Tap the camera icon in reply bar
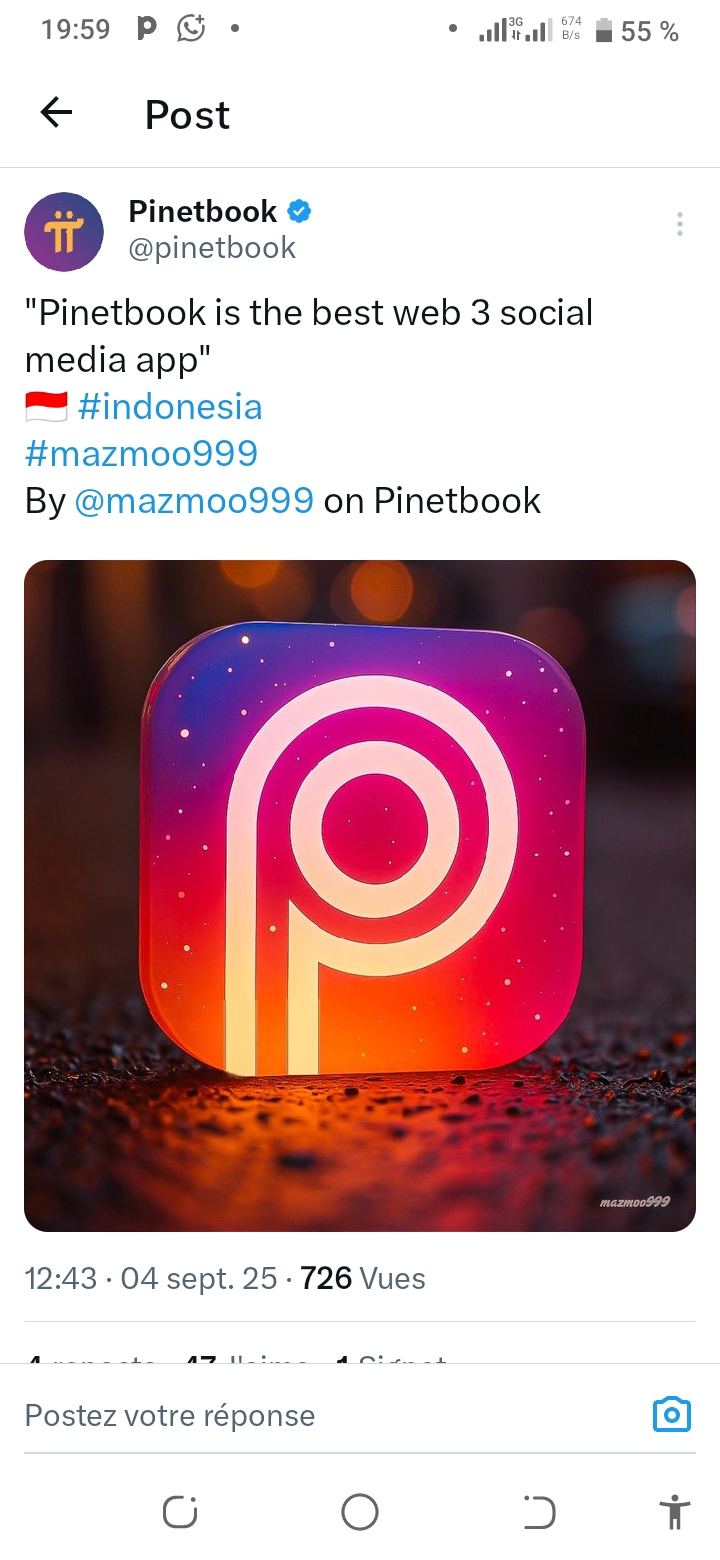This screenshot has height=1560, width=720. tap(672, 1414)
